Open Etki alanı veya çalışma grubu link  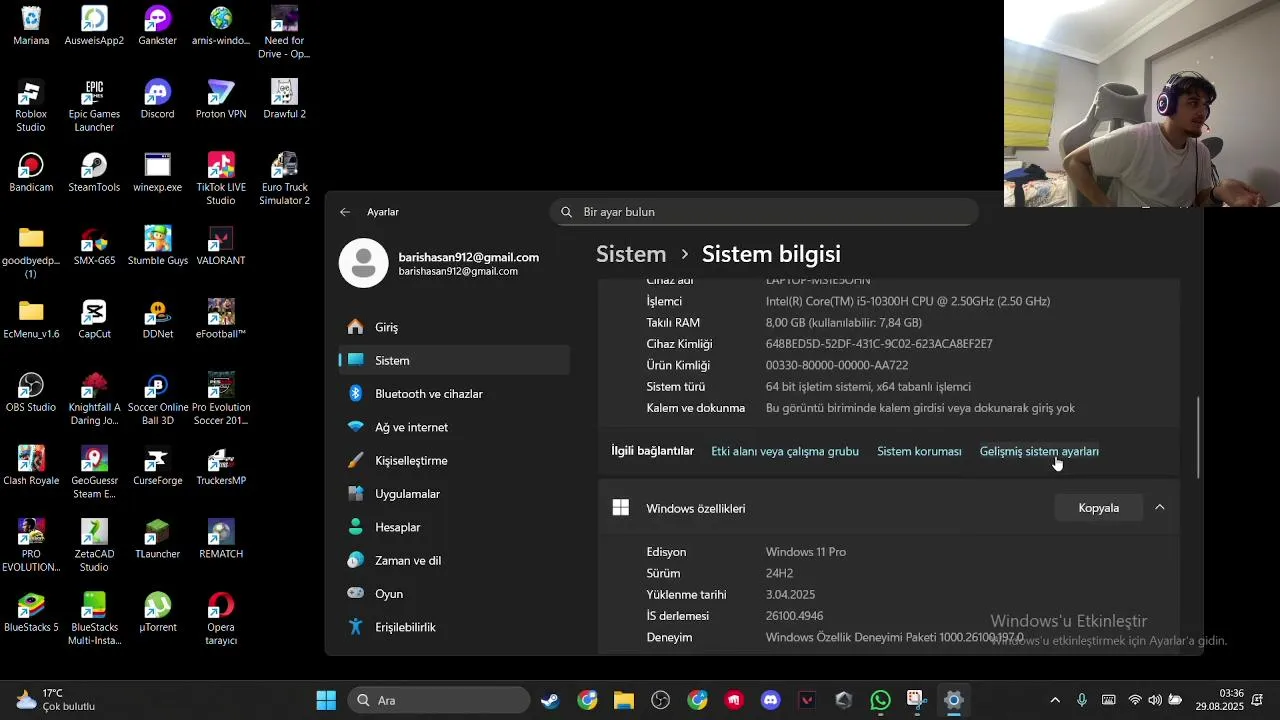785,451
